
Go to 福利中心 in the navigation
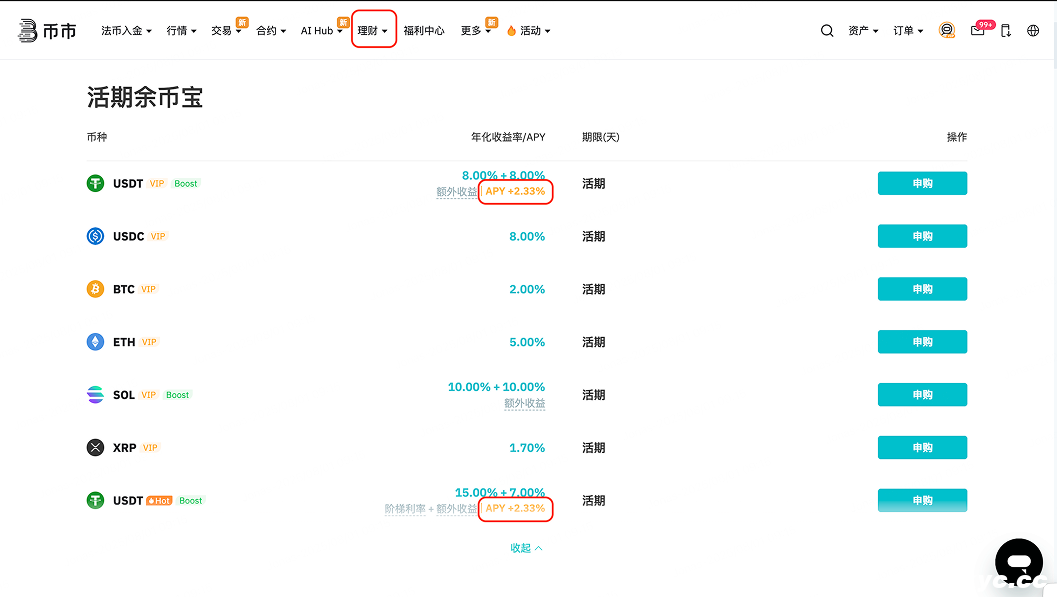click(x=424, y=31)
